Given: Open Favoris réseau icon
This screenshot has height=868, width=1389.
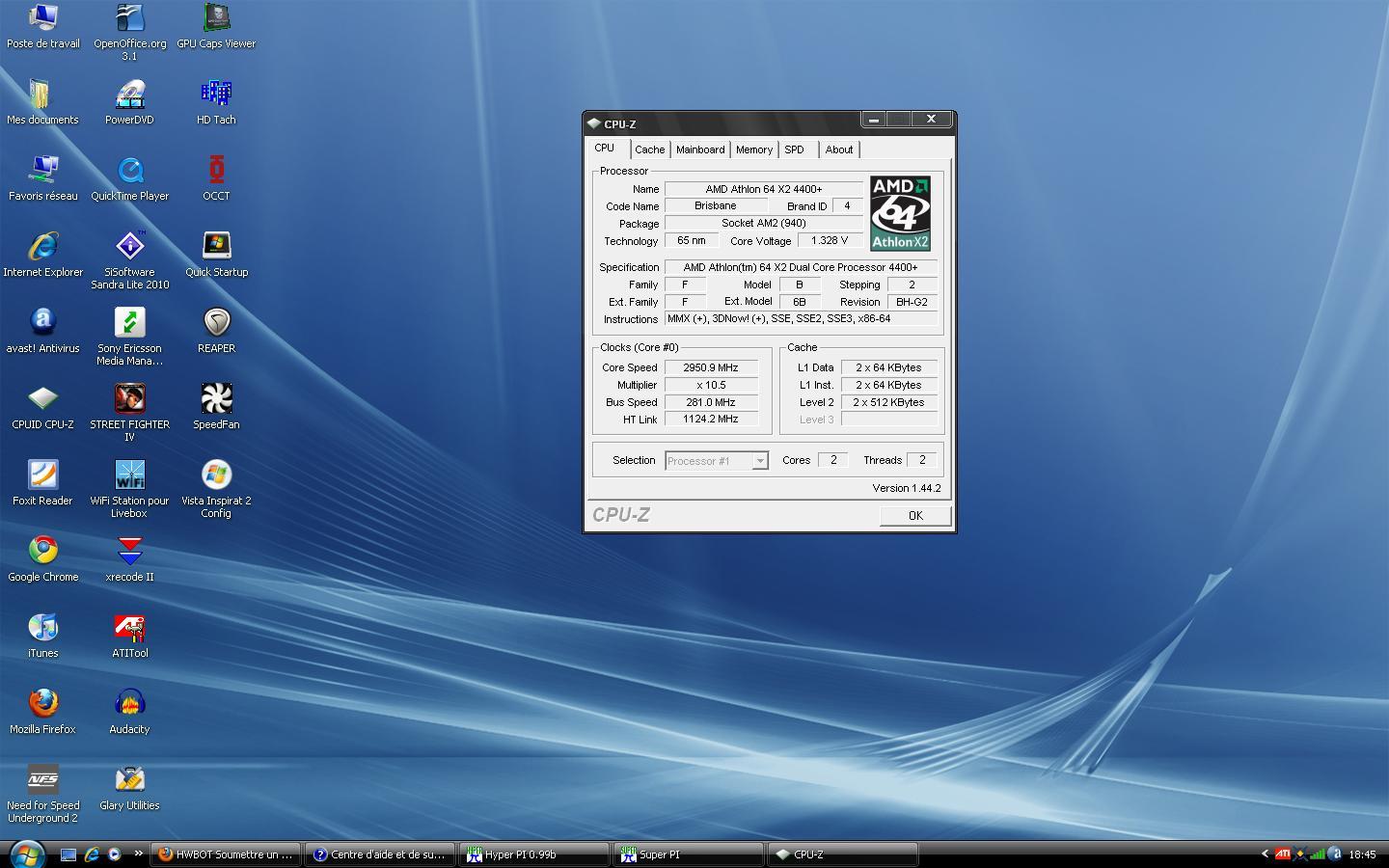Looking at the screenshot, I should click(x=43, y=178).
